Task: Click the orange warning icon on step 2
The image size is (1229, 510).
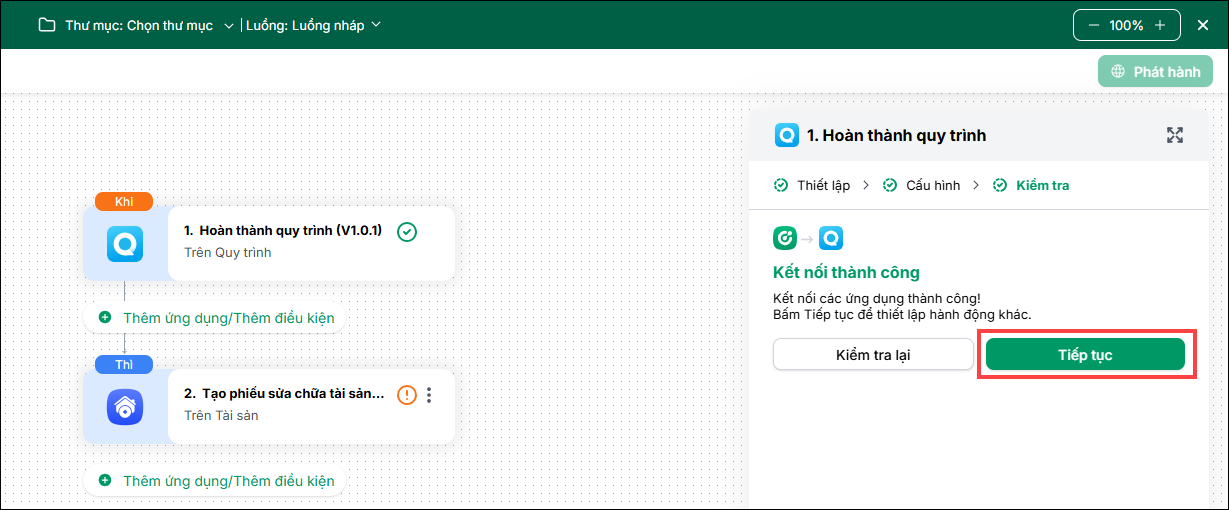Action: pos(407,394)
